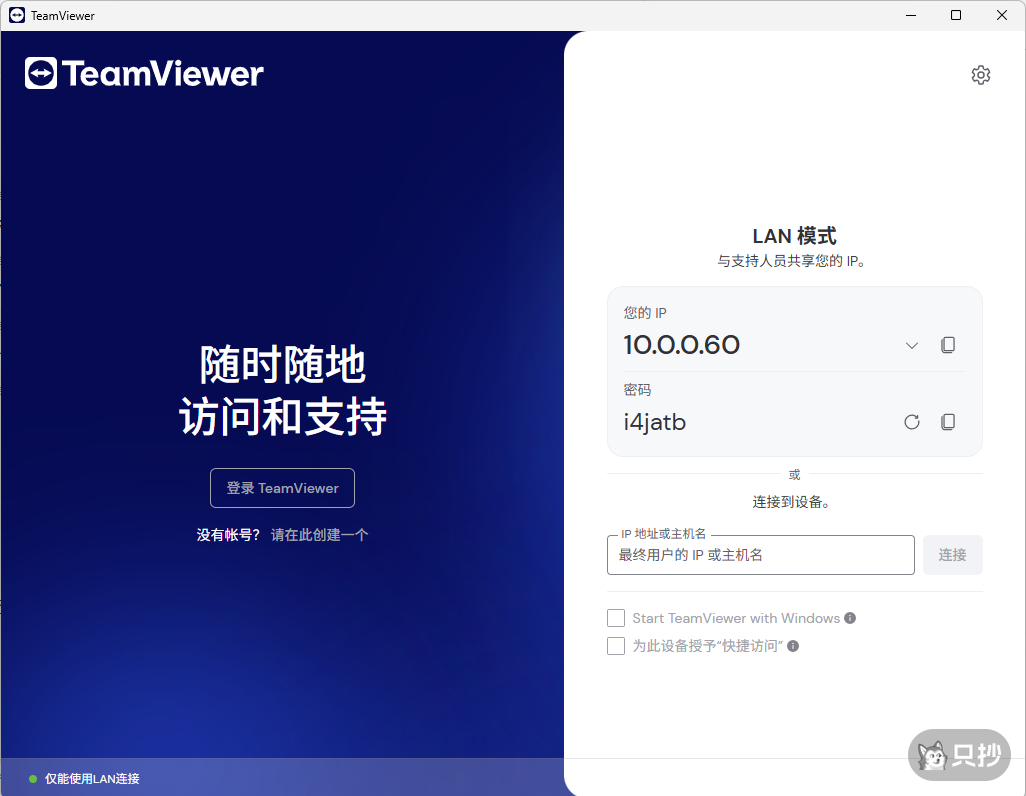Screen dimensions: 1026x796
Task: Open the 请在此创建一个 account link
Action: point(319,535)
